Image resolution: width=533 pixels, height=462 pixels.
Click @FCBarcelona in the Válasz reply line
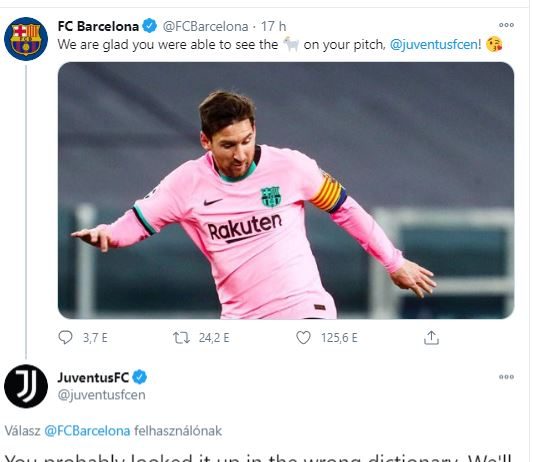click(x=87, y=431)
